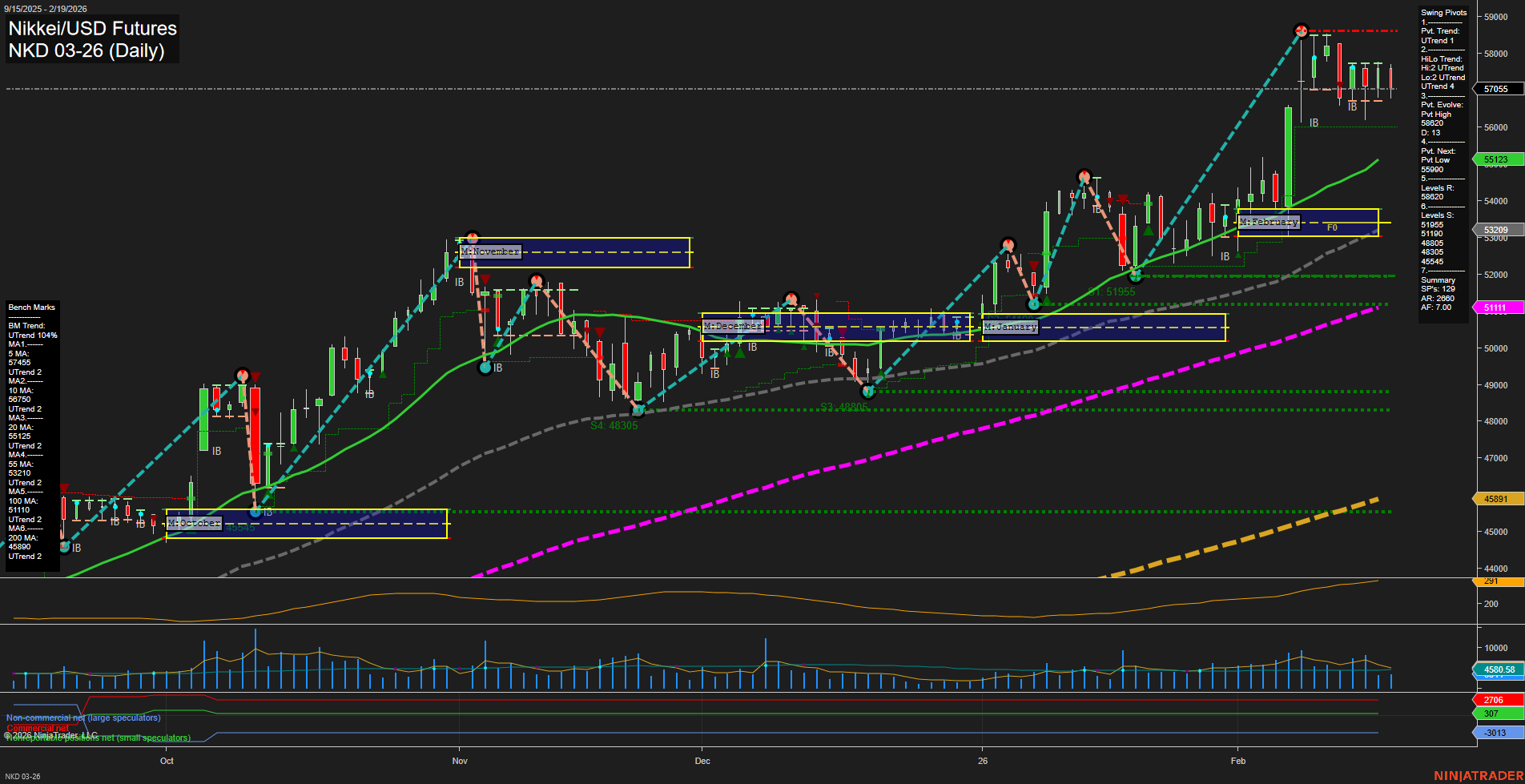1525x784 pixels.
Task: Click the red down arrow marker near the October high
Action: [256, 375]
